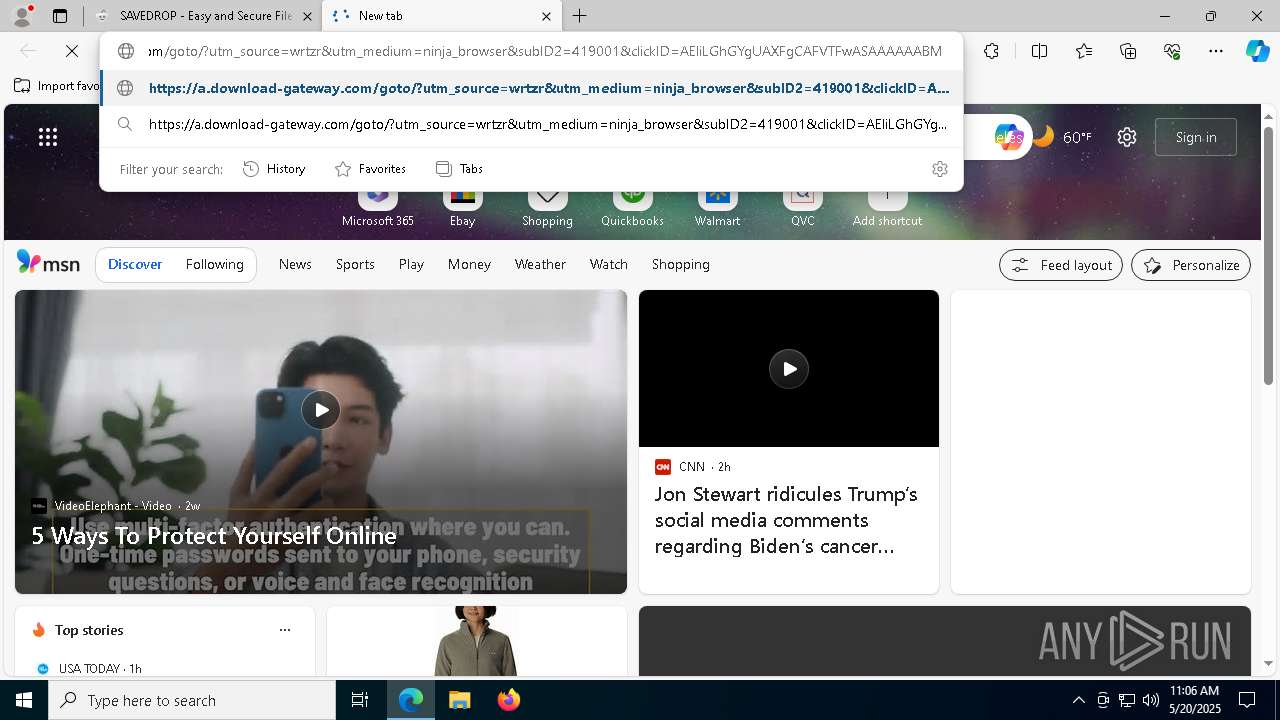Select the search suggestion with magnifier icon

531,124
